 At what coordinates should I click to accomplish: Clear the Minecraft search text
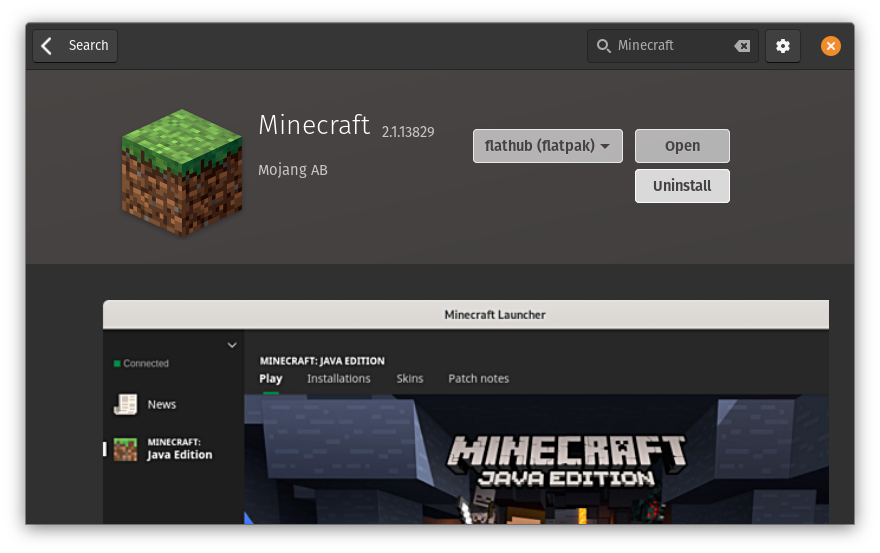pyautogui.click(x=742, y=46)
